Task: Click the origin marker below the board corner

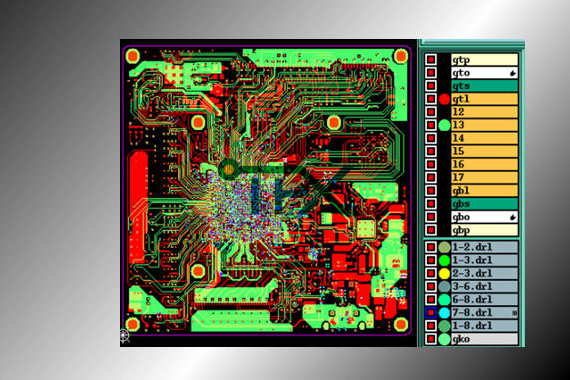Action: tap(125, 336)
